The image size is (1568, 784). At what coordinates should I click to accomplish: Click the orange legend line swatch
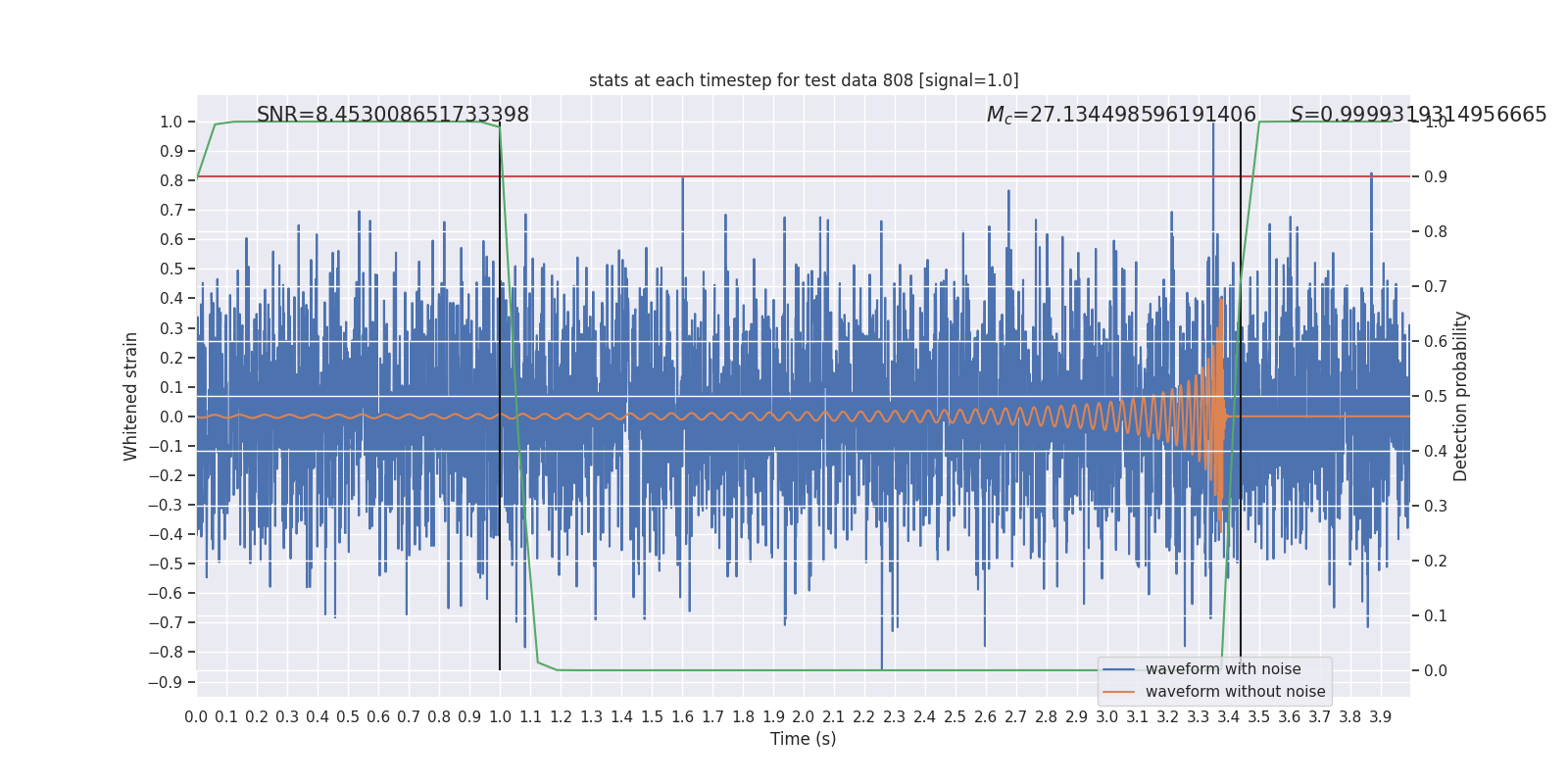point(1118,692)
